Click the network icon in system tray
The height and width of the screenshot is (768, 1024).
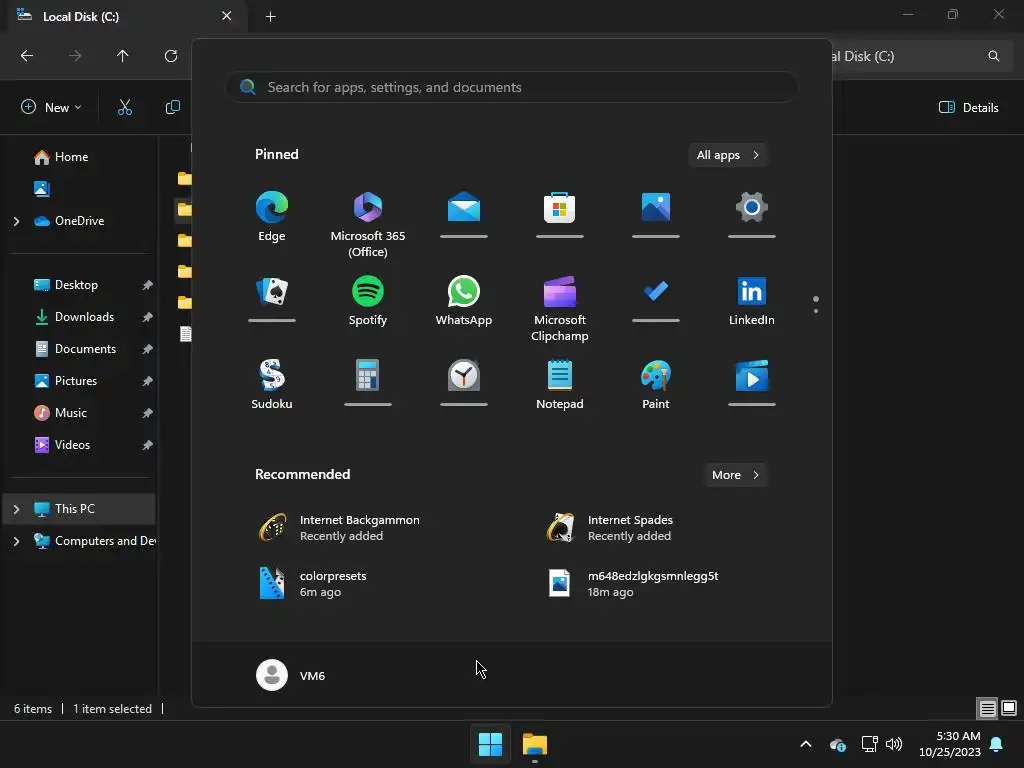pyautogui.click(x=869, y=744)
